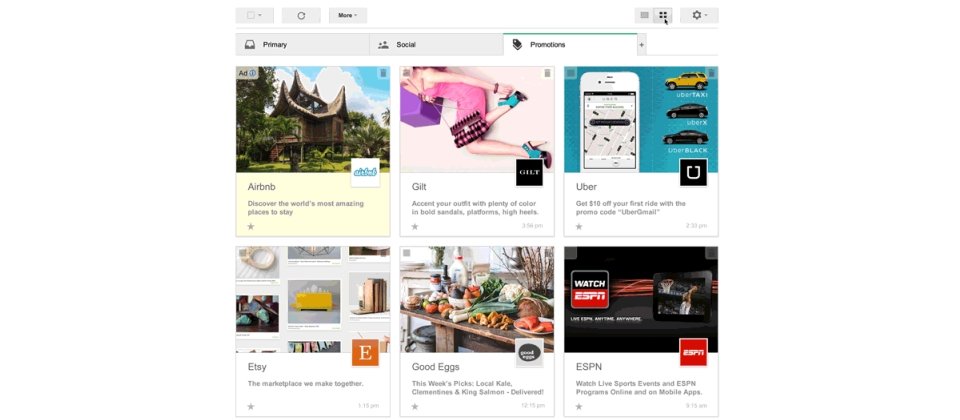Click the orange Etsy E logo
Image resolution: width=960 pixels, height=420 pixels.
click(x=366, y=353)
